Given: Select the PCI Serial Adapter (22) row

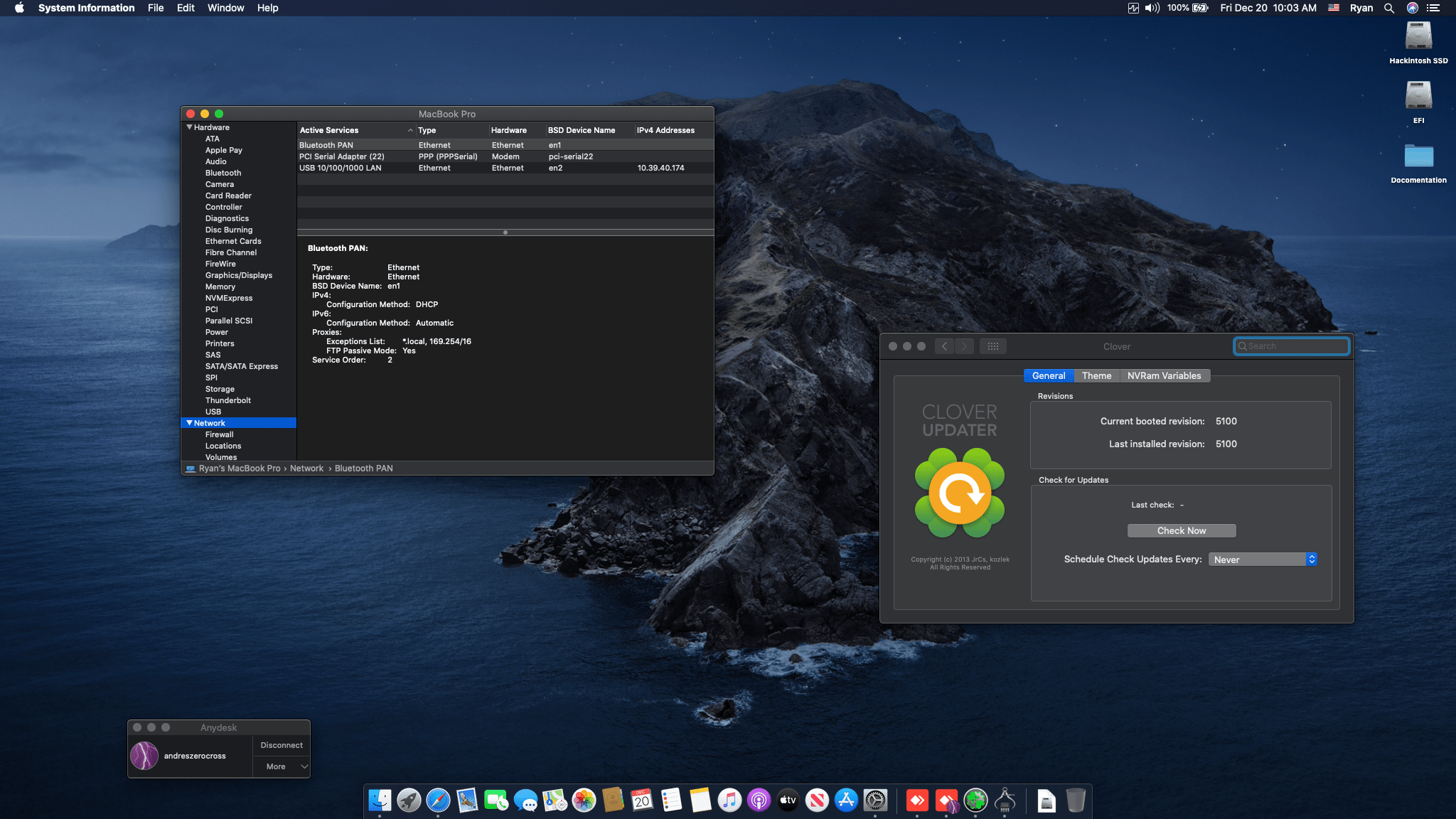Looking at the screenshot, I should (505, 156).
